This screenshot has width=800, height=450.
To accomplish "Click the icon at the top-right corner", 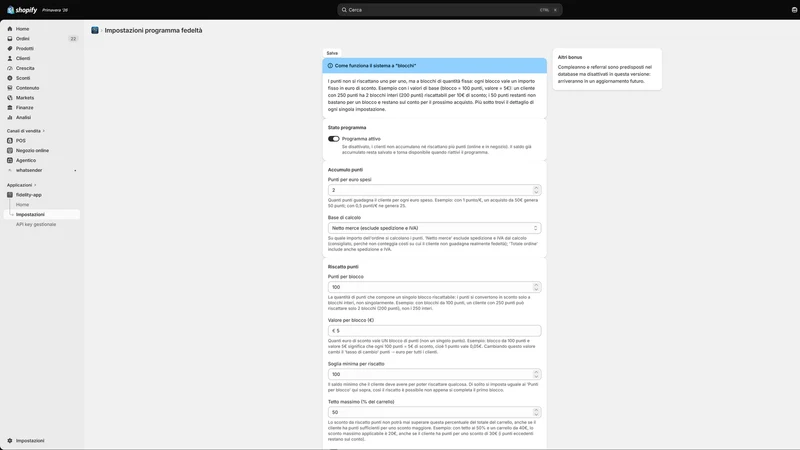I will tap(794, 10).
